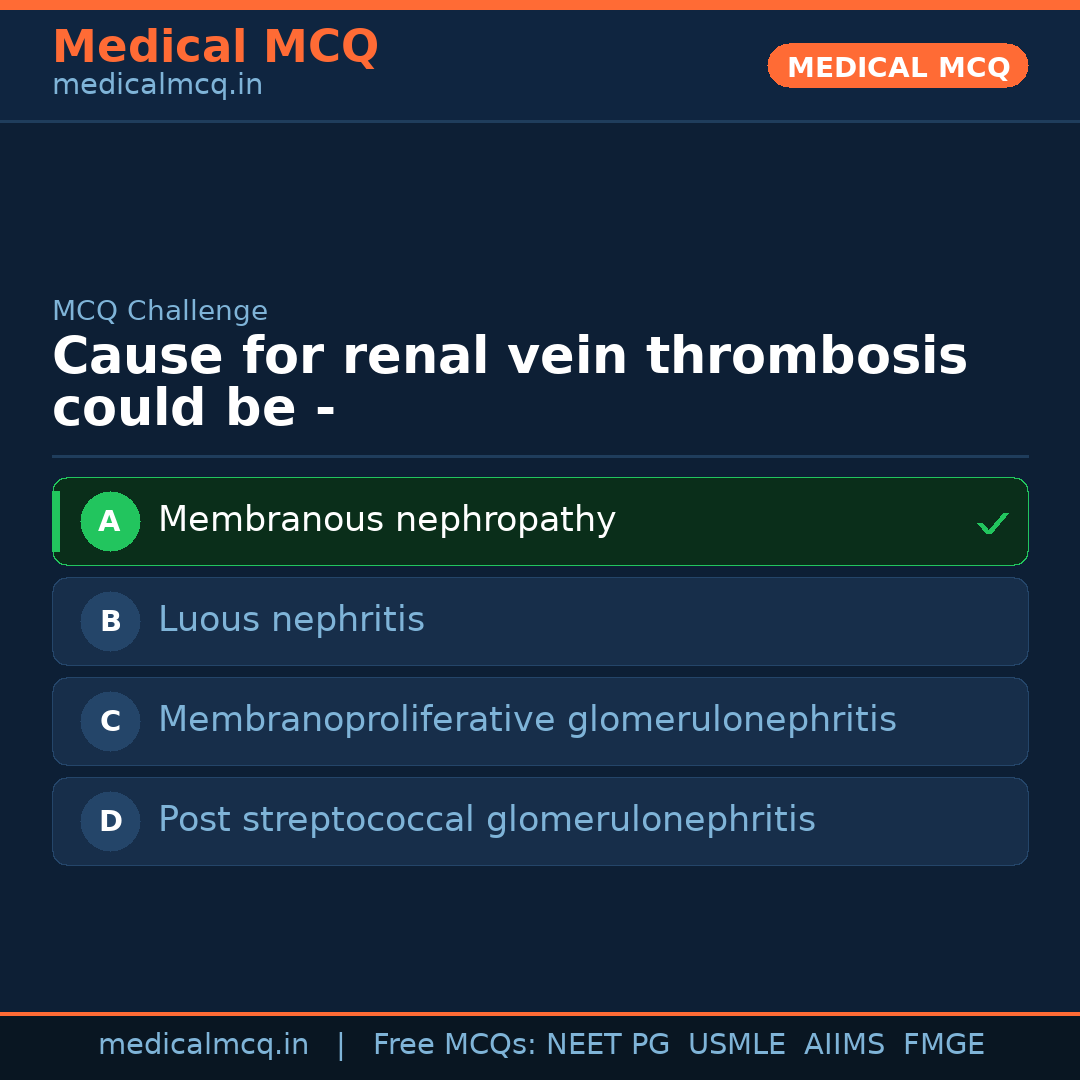1080x1080 pixels.
Task: Click the B option circle icon
Action: 110,621
